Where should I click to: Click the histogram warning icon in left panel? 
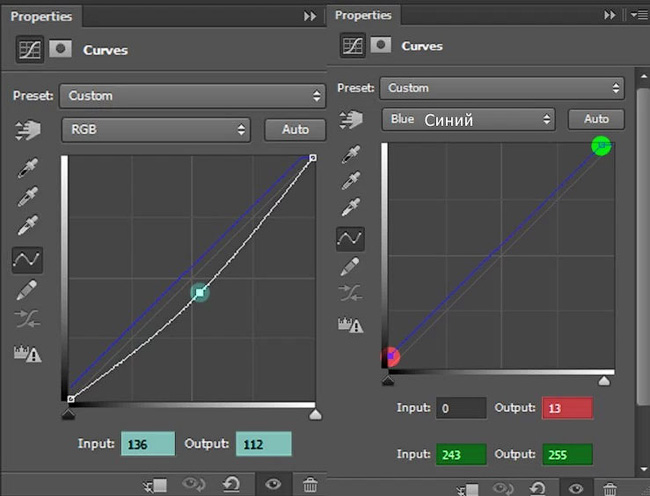tap(28, 353)
